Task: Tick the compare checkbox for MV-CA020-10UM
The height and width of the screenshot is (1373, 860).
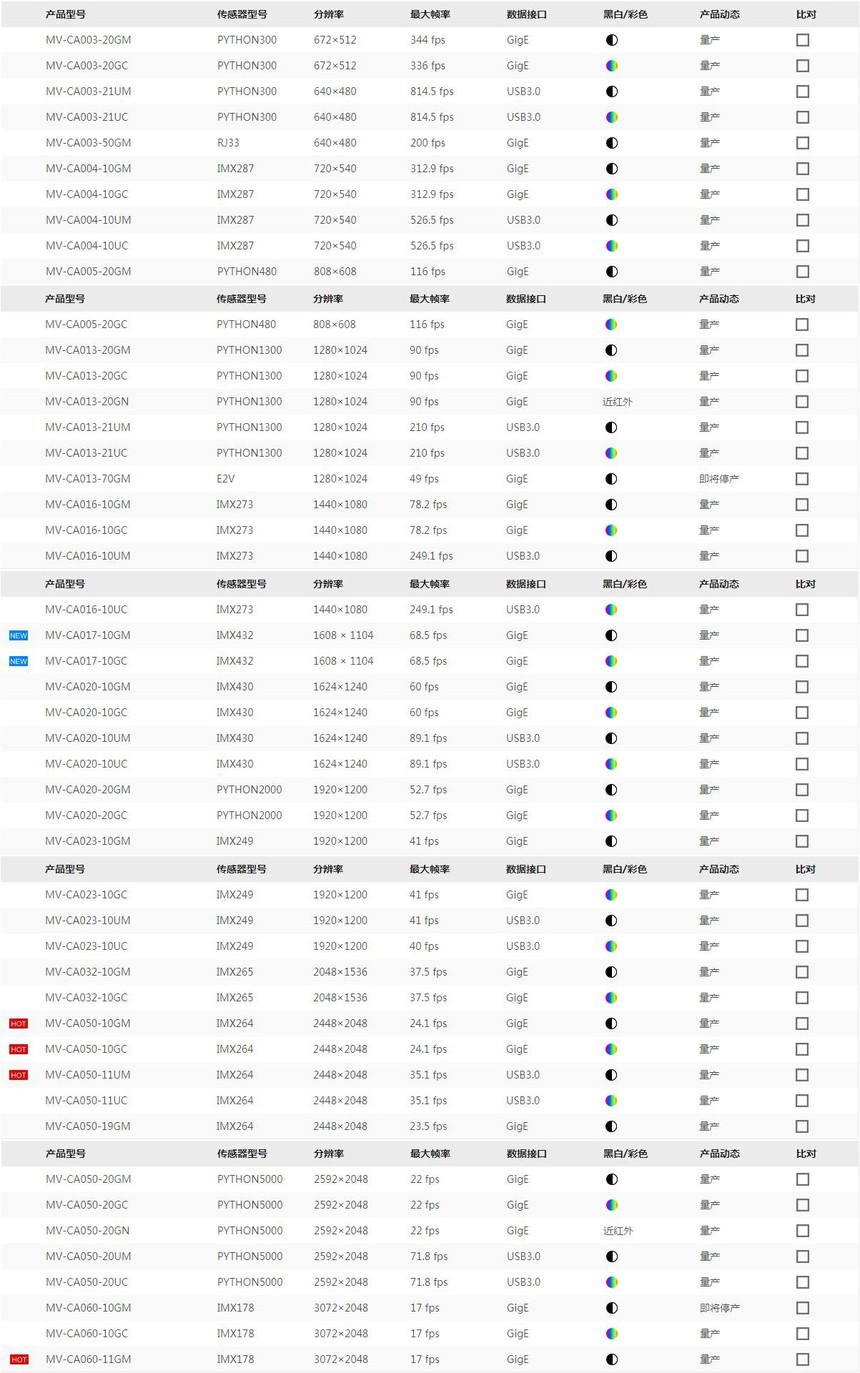Action: [x=802, y=738]
